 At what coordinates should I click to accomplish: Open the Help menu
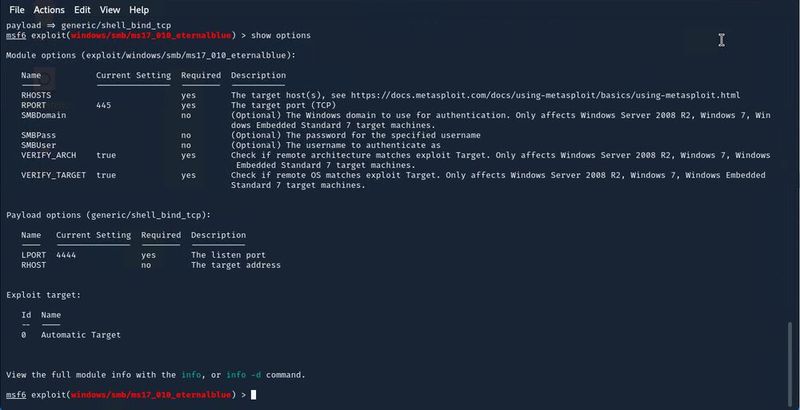coord(139,10)
